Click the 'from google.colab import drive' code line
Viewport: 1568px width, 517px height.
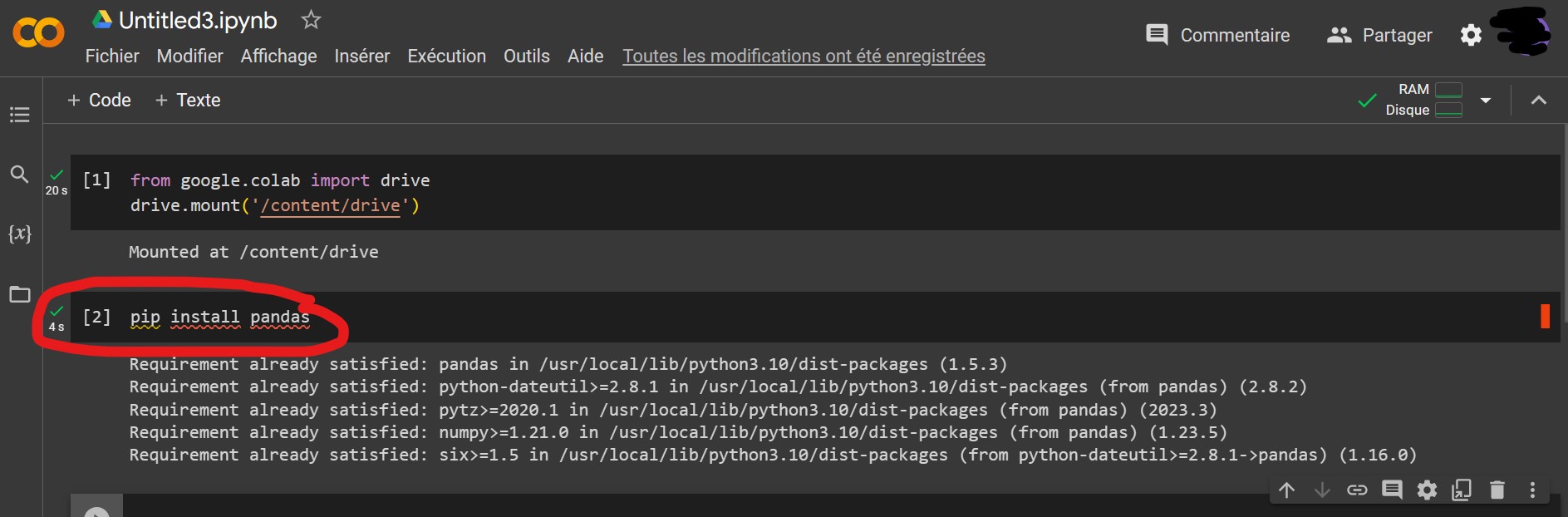(280, 180)
